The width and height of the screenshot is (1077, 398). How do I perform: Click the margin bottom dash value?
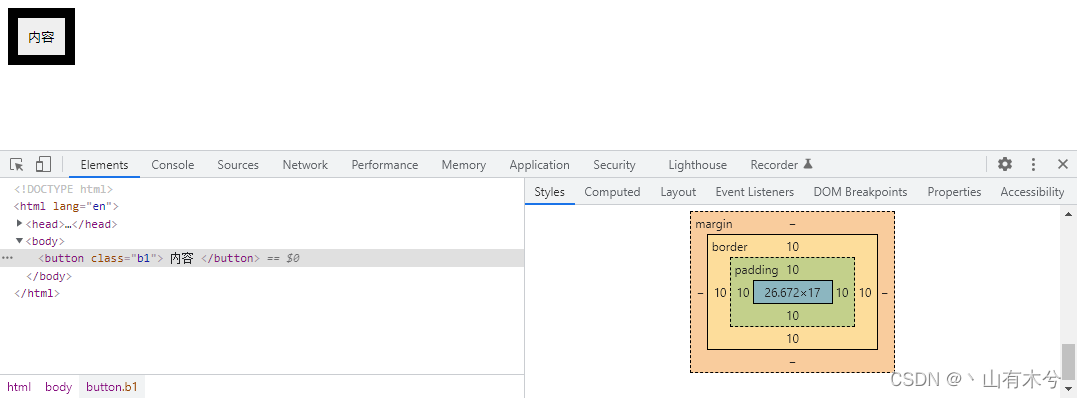pos(793,362)
